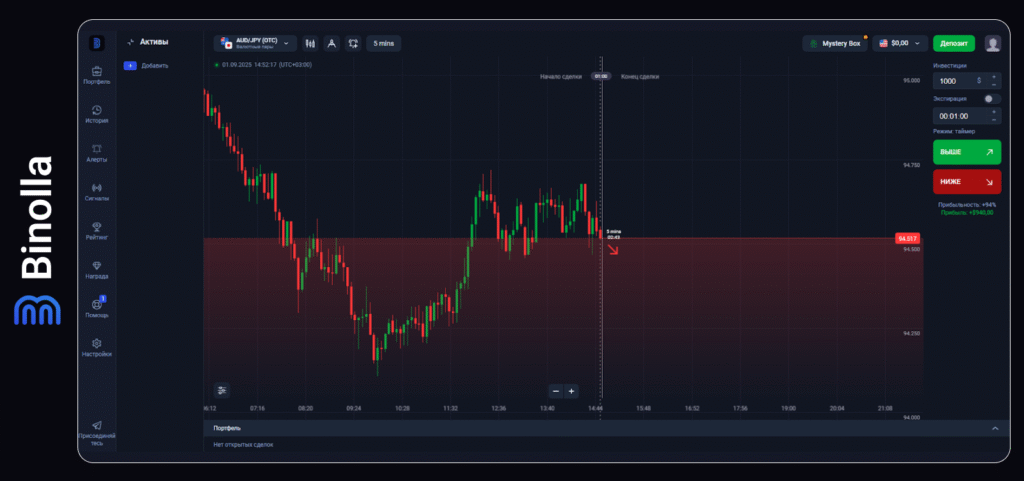Screen dimensions: 1024x481
Task: Click the user profile avatar
Action: point(993,43)
